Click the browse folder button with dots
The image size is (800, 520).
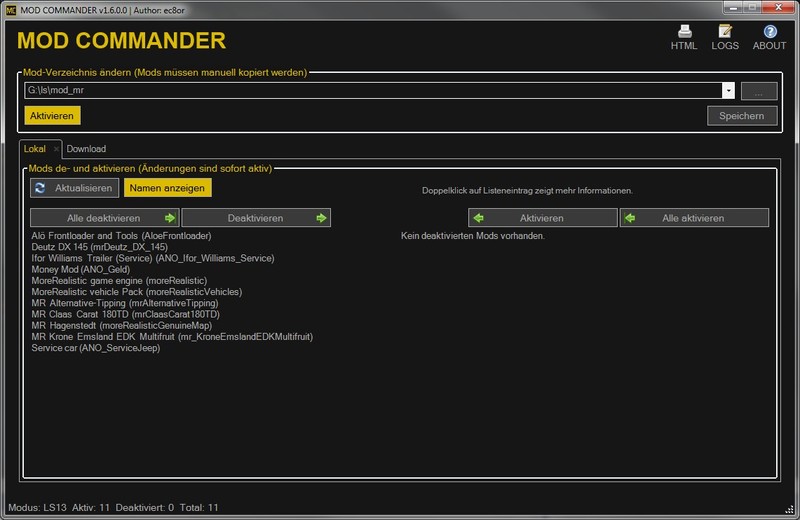[x=759, y=91]
